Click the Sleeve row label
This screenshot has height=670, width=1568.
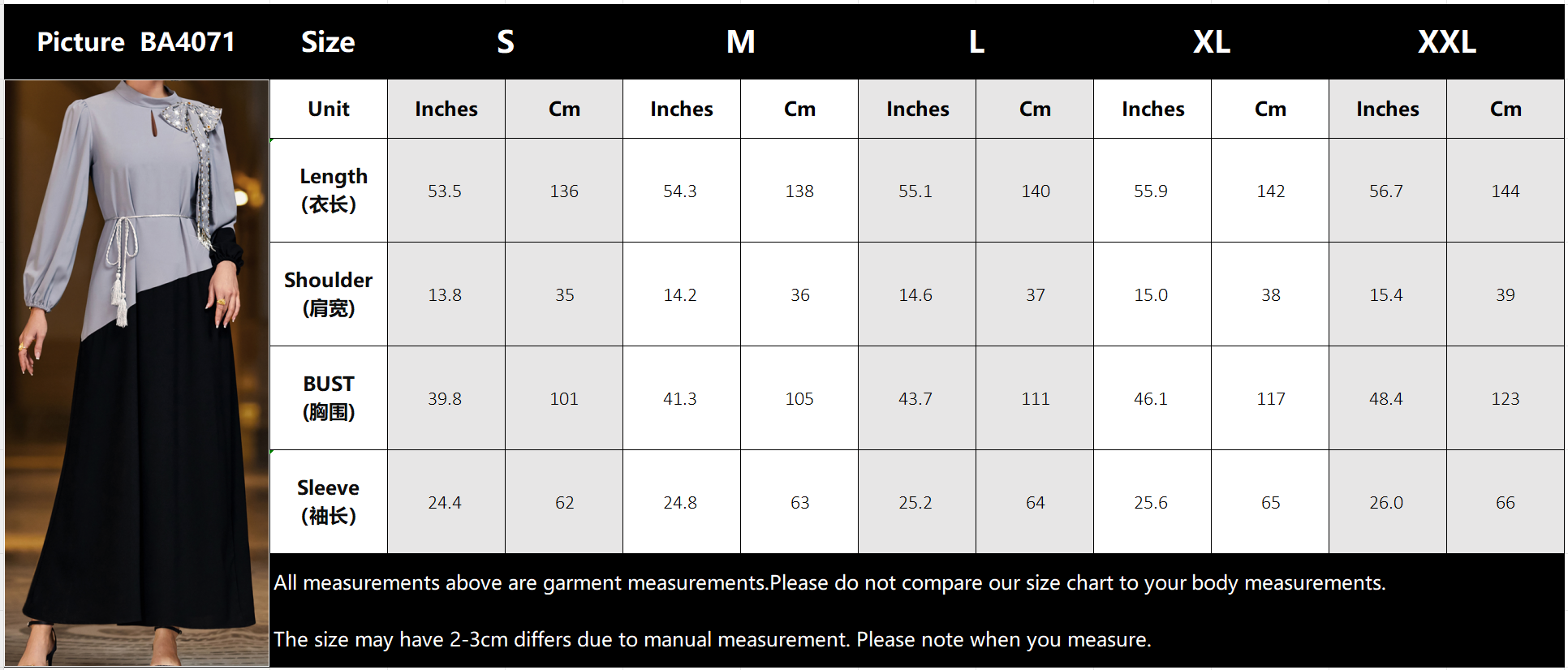[328, 502]
